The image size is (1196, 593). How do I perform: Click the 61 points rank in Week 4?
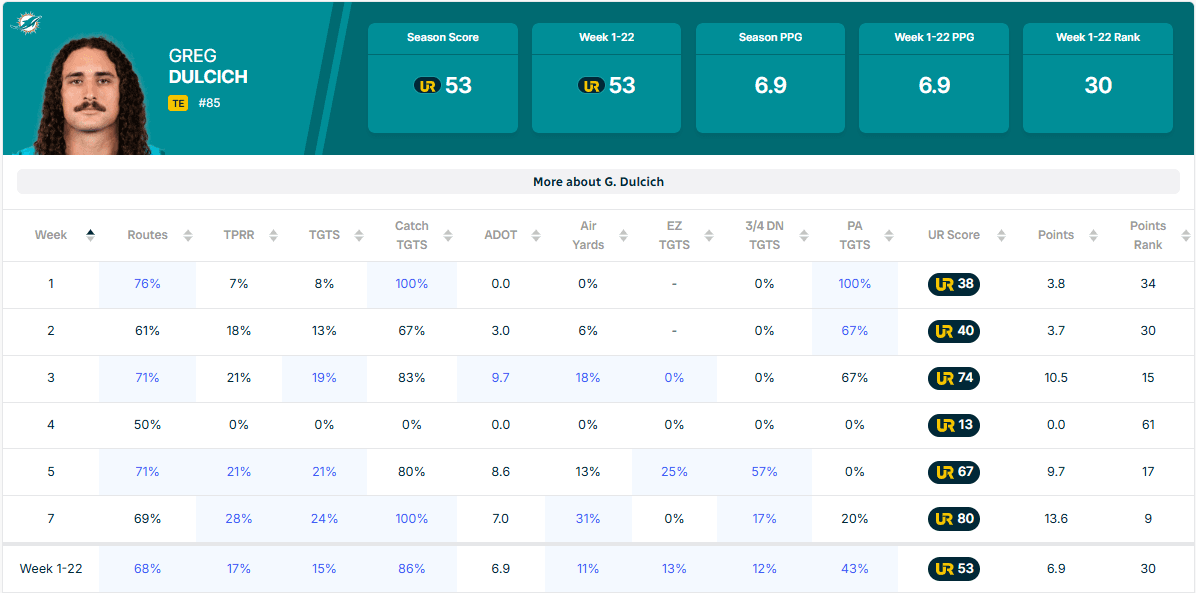pyautogui.click(x=1148, y=424)
